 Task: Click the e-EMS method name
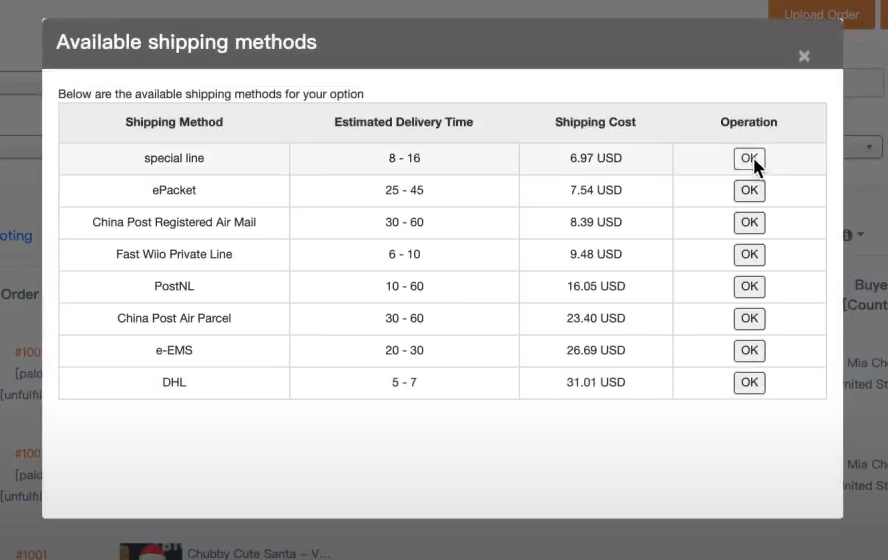(x=174, y=350)
